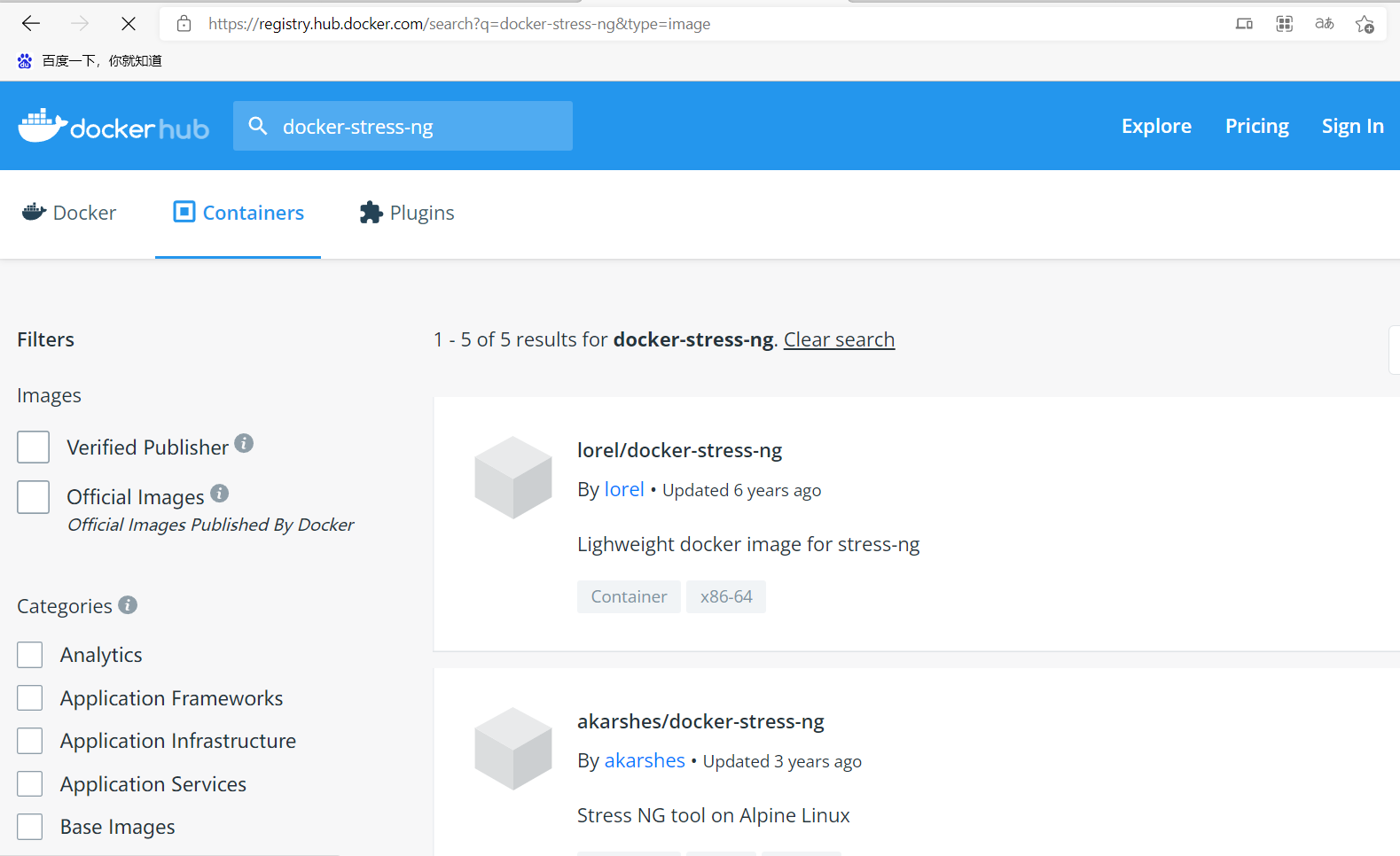Check the Application Services category

pos(30,784)
